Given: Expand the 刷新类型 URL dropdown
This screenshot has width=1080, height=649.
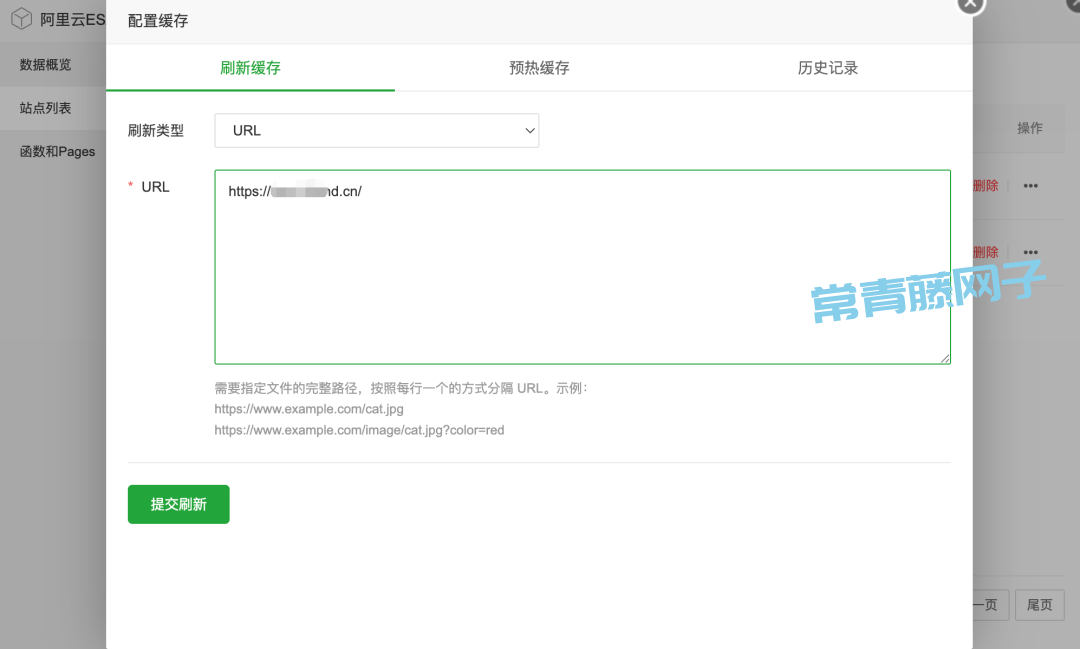Looking at the screenshot, I should pos(377,131).
